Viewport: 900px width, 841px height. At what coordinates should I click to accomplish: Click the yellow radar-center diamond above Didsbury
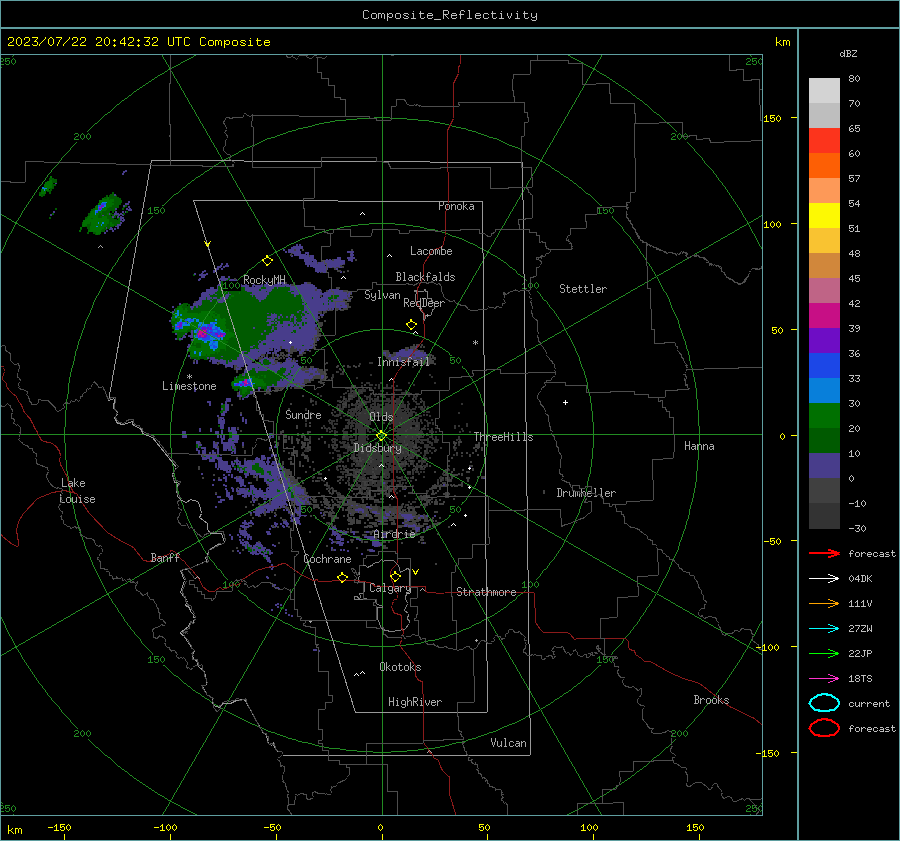point(382,436)
